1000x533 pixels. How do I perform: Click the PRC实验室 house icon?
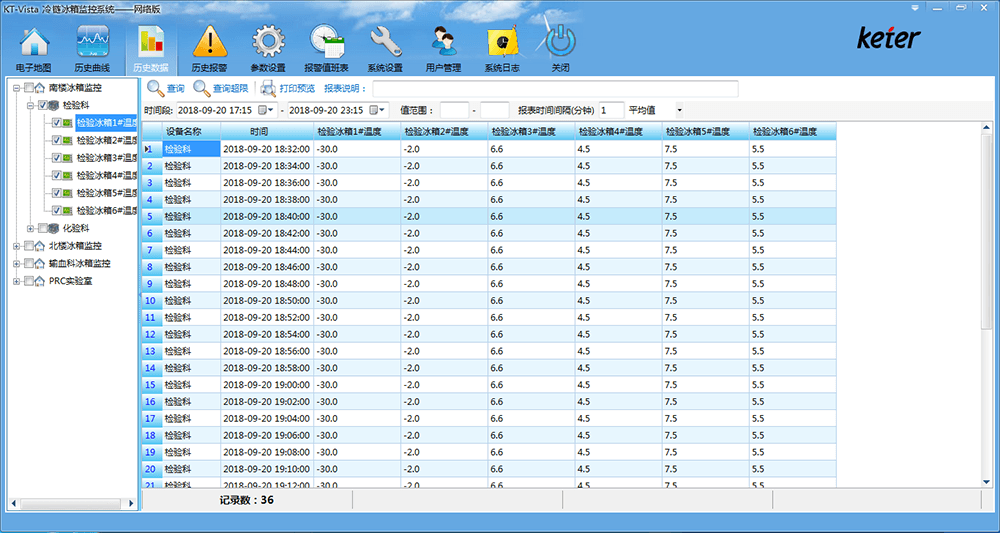coord(40,281)
